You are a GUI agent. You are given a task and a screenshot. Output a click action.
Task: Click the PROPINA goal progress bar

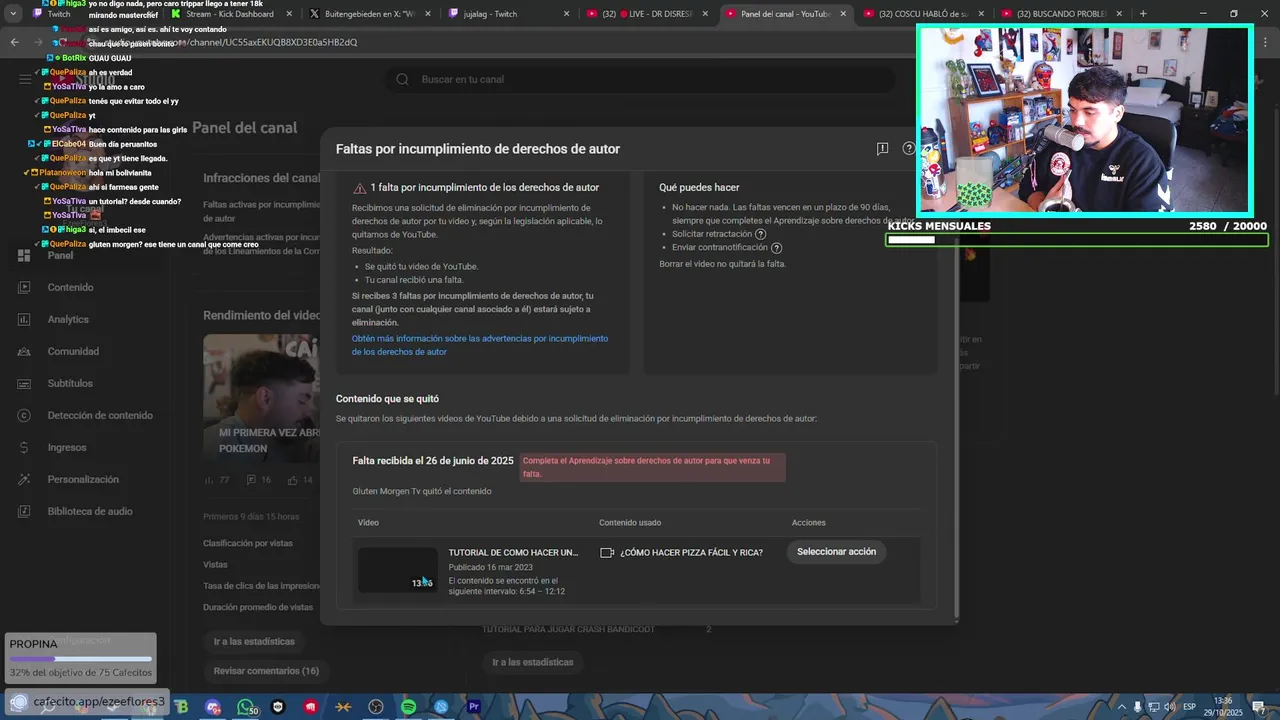tap(81, 659)
